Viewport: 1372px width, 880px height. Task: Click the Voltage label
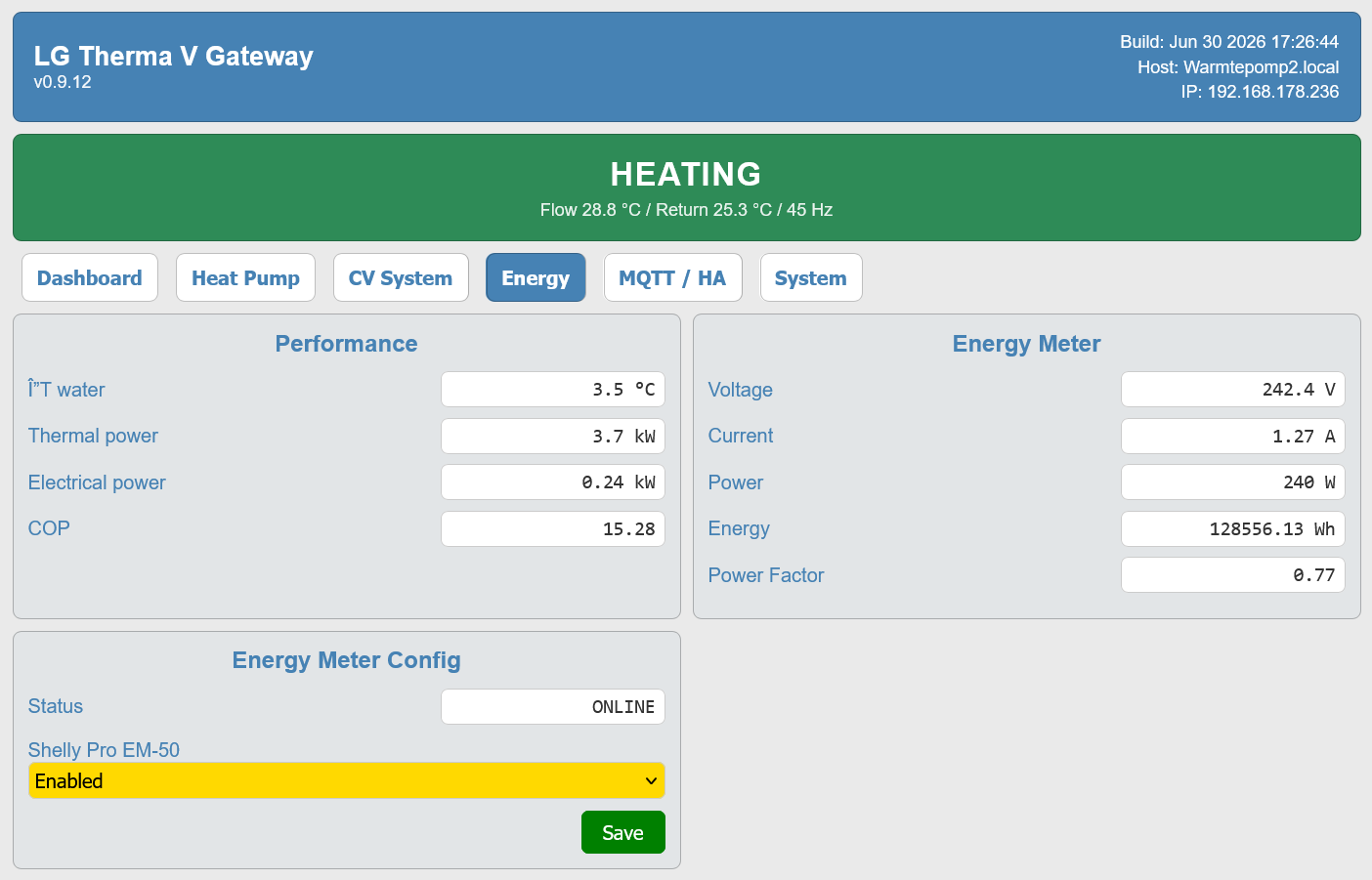pos(741,390)
